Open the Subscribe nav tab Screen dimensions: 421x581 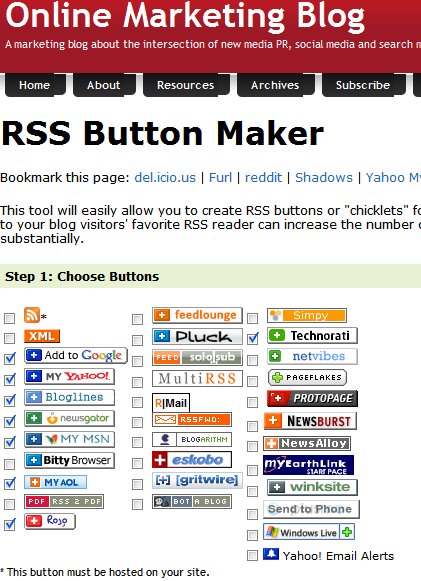(363, 85)
